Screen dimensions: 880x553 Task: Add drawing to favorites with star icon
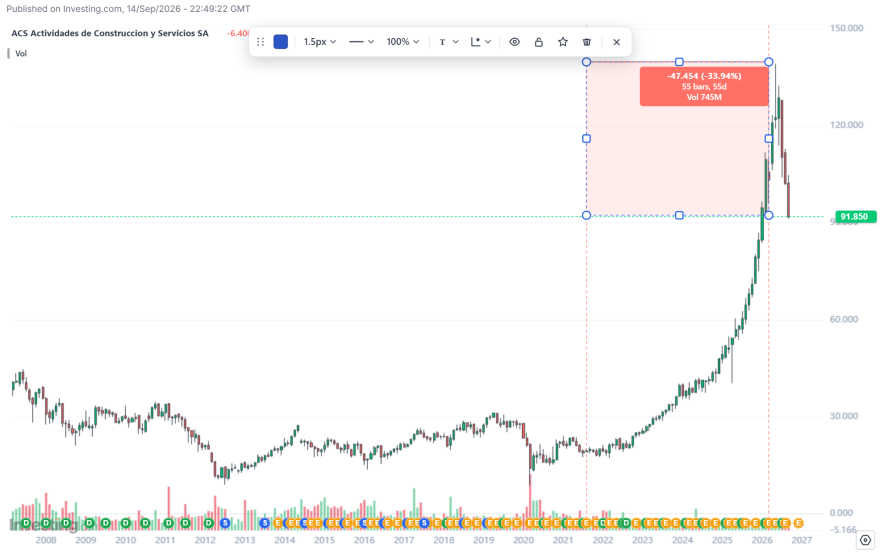(x=563, y=42)
